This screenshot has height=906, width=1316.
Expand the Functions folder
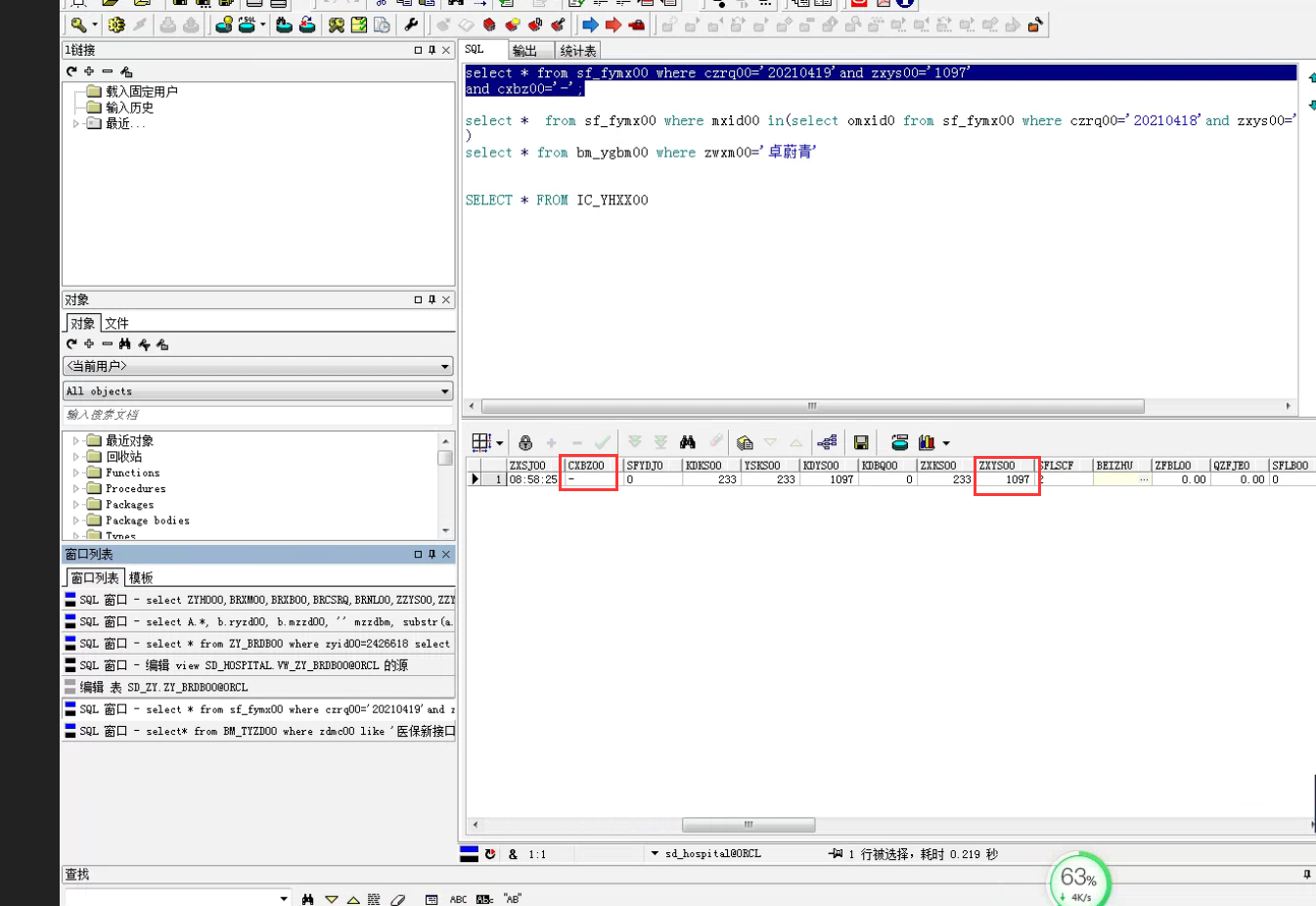pos(76,473)
